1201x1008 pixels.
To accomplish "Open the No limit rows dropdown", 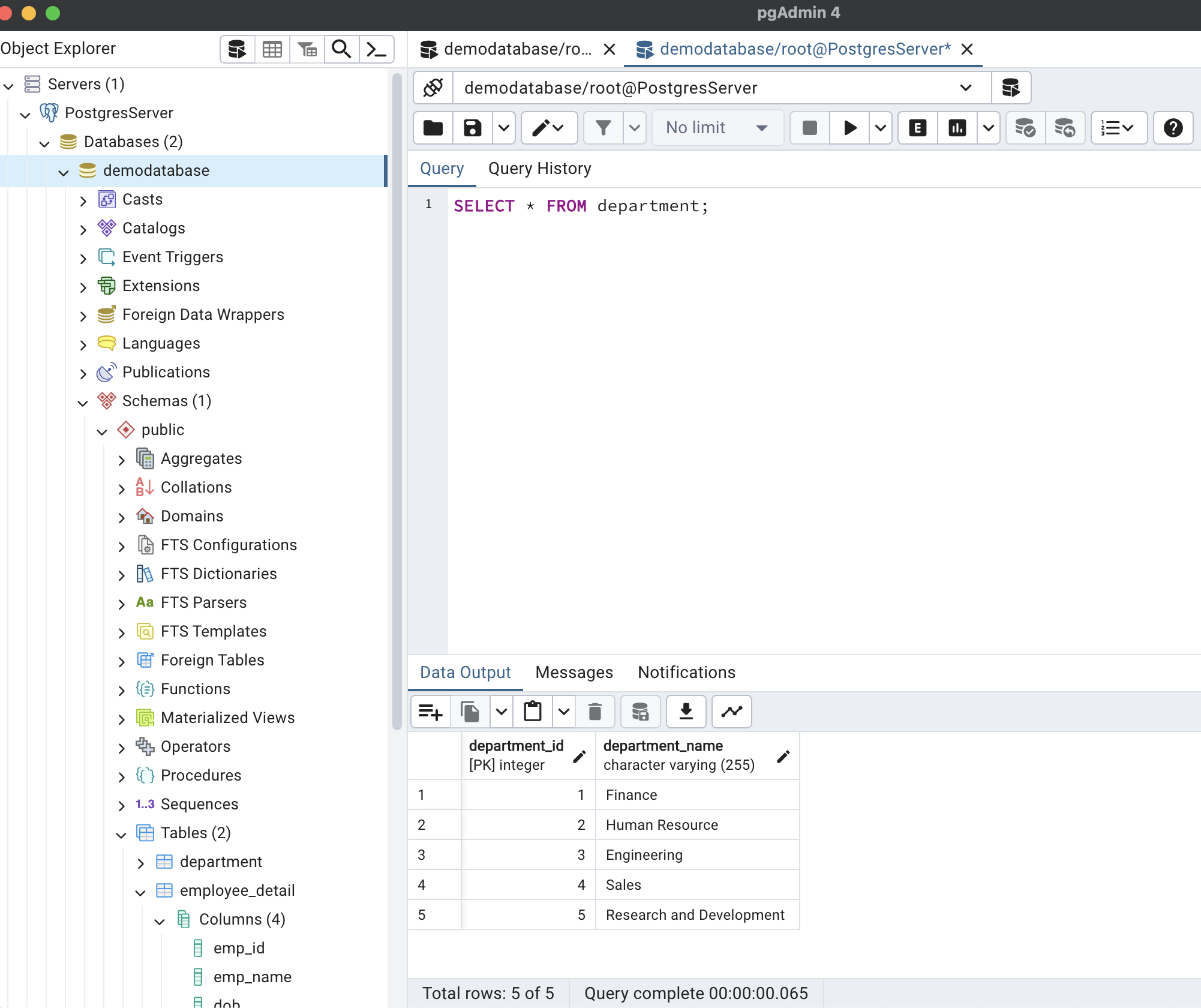I will [717, 128].
